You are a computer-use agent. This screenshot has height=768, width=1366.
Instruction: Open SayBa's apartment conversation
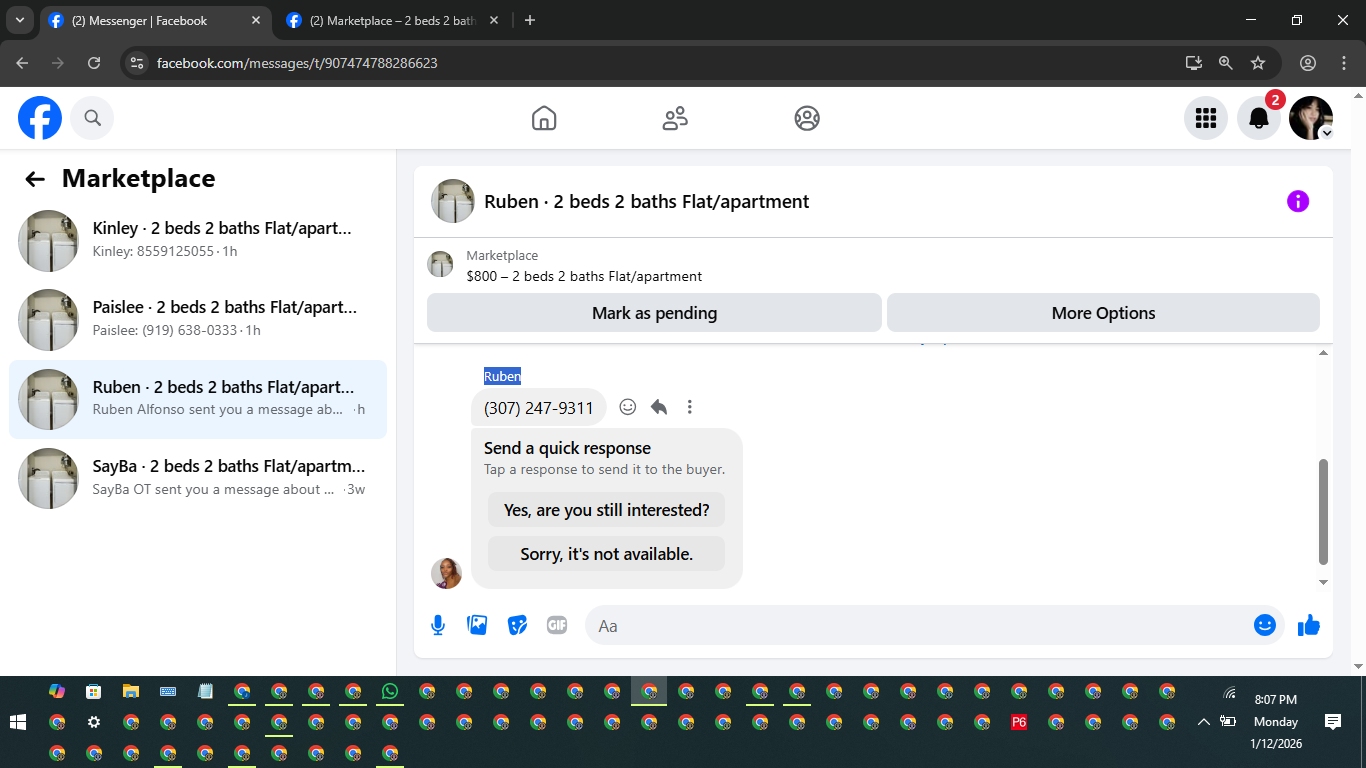[x=198, y=479]
